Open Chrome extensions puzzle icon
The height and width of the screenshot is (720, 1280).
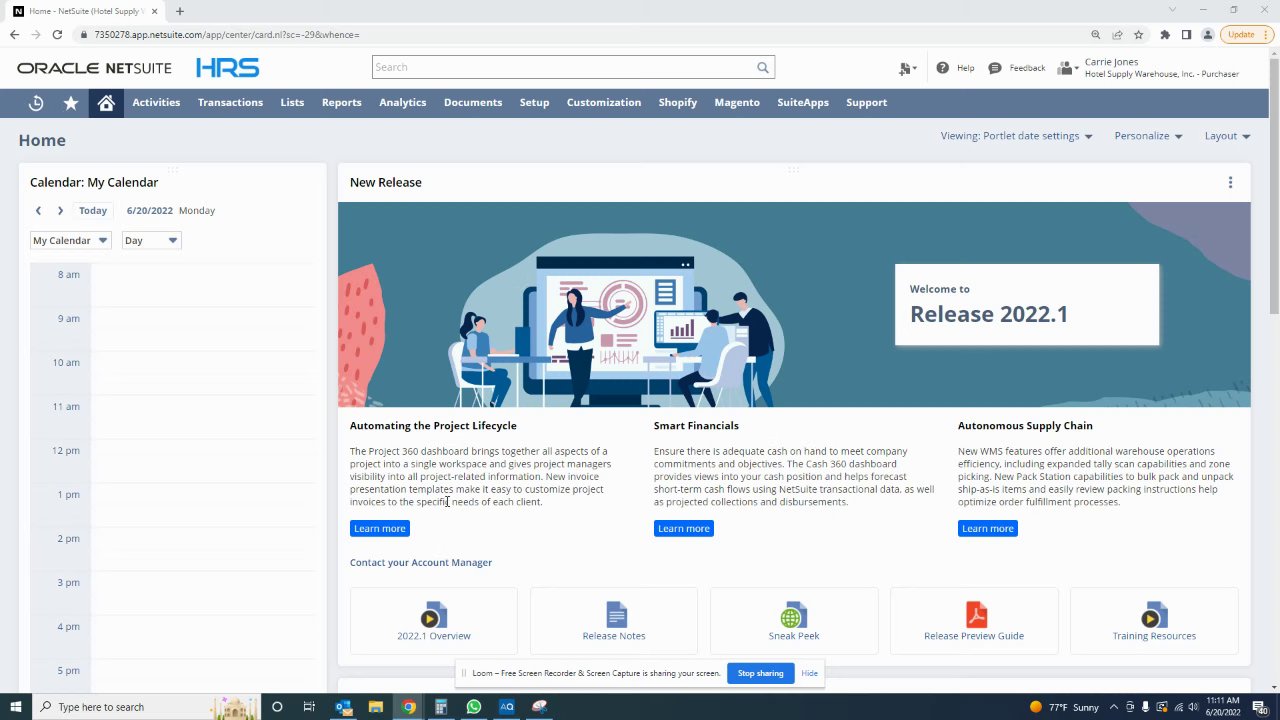coord(1165,35)
